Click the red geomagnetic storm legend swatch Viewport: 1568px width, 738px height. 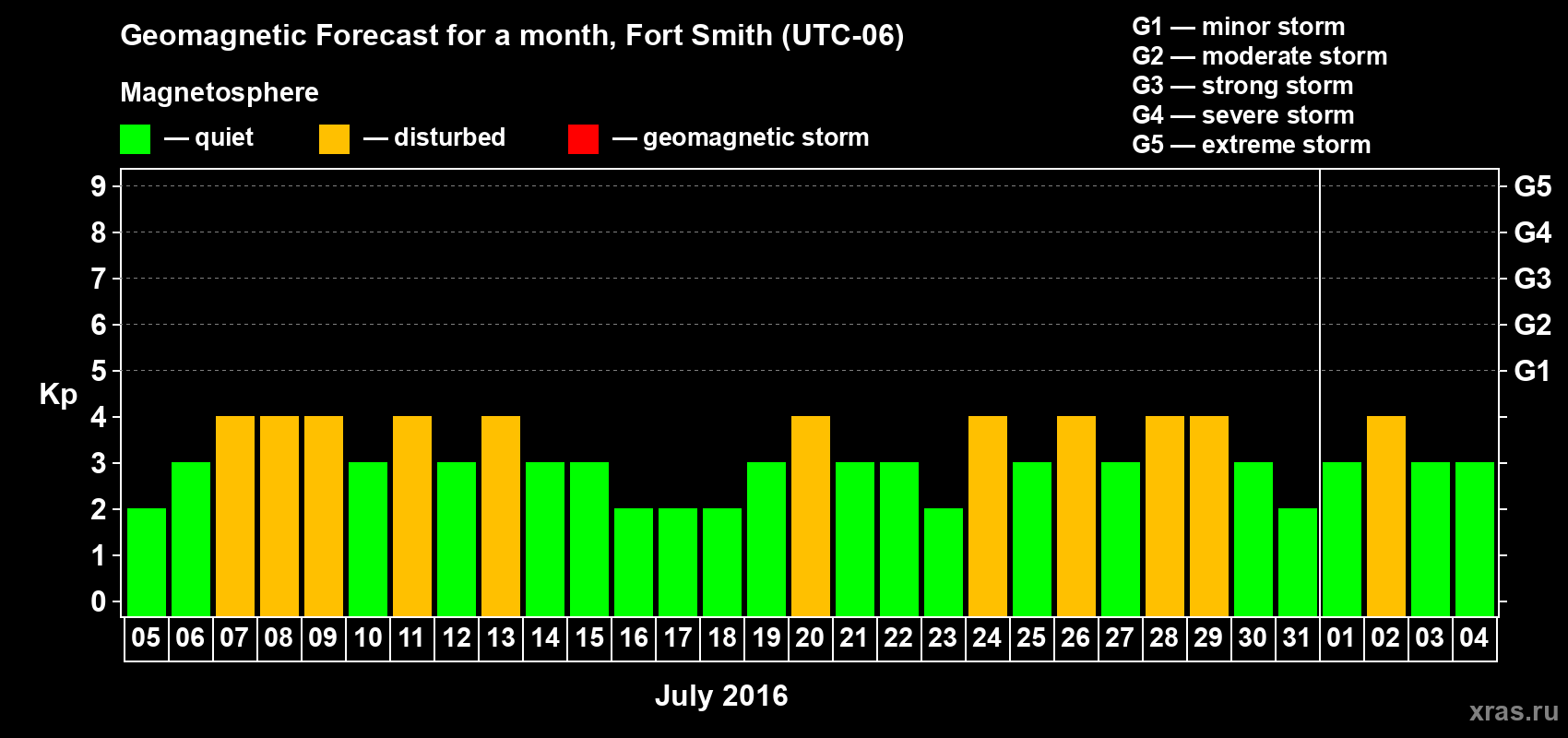[x=583, y=139]
